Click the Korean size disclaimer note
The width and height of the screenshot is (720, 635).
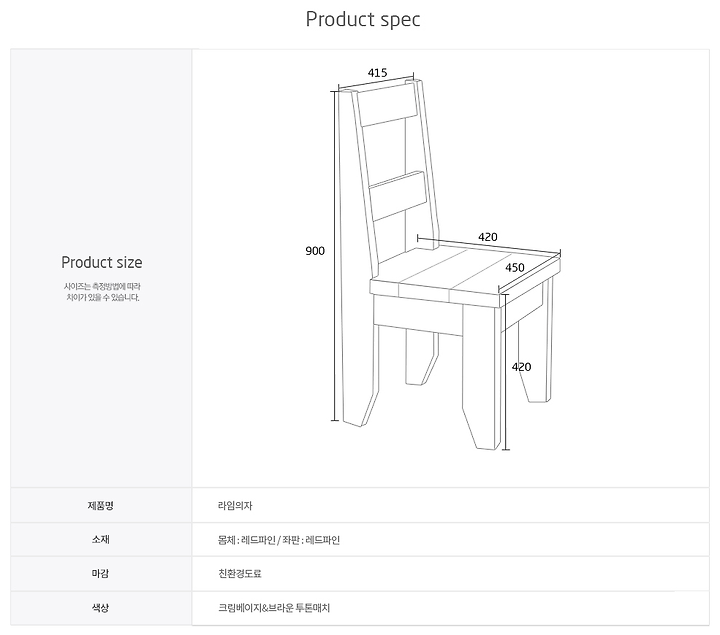(x=102, y=292)
